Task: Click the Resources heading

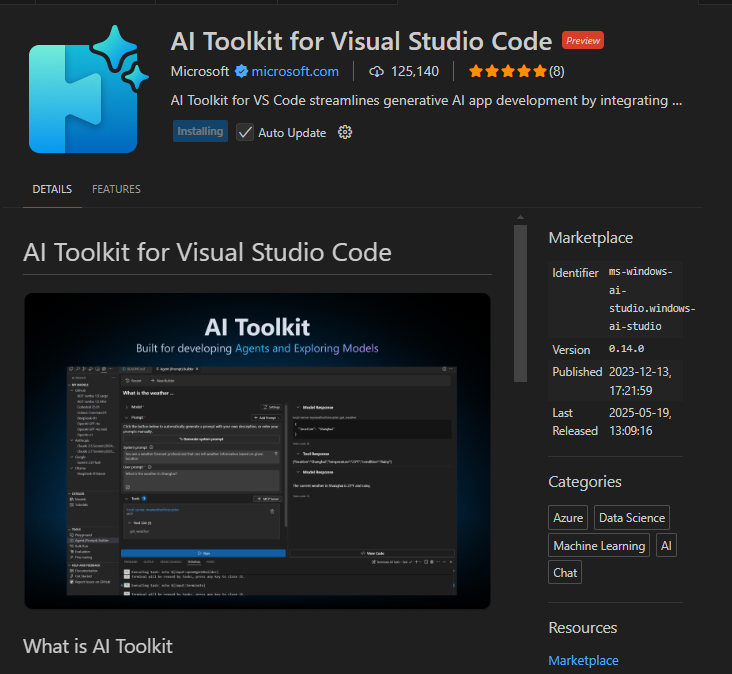Action: coord(583,628)
